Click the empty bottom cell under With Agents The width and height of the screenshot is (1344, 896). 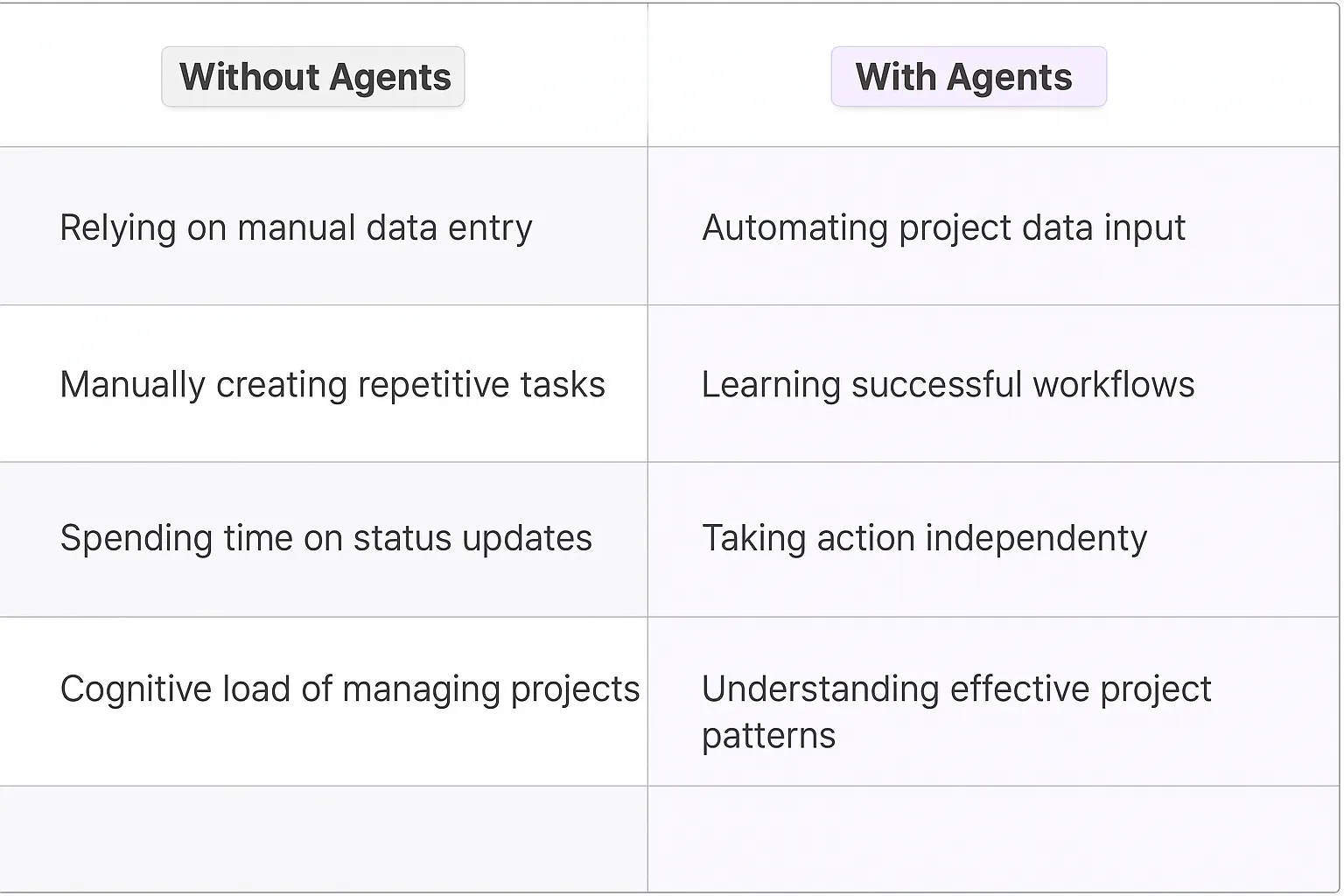tap(993, 838)
